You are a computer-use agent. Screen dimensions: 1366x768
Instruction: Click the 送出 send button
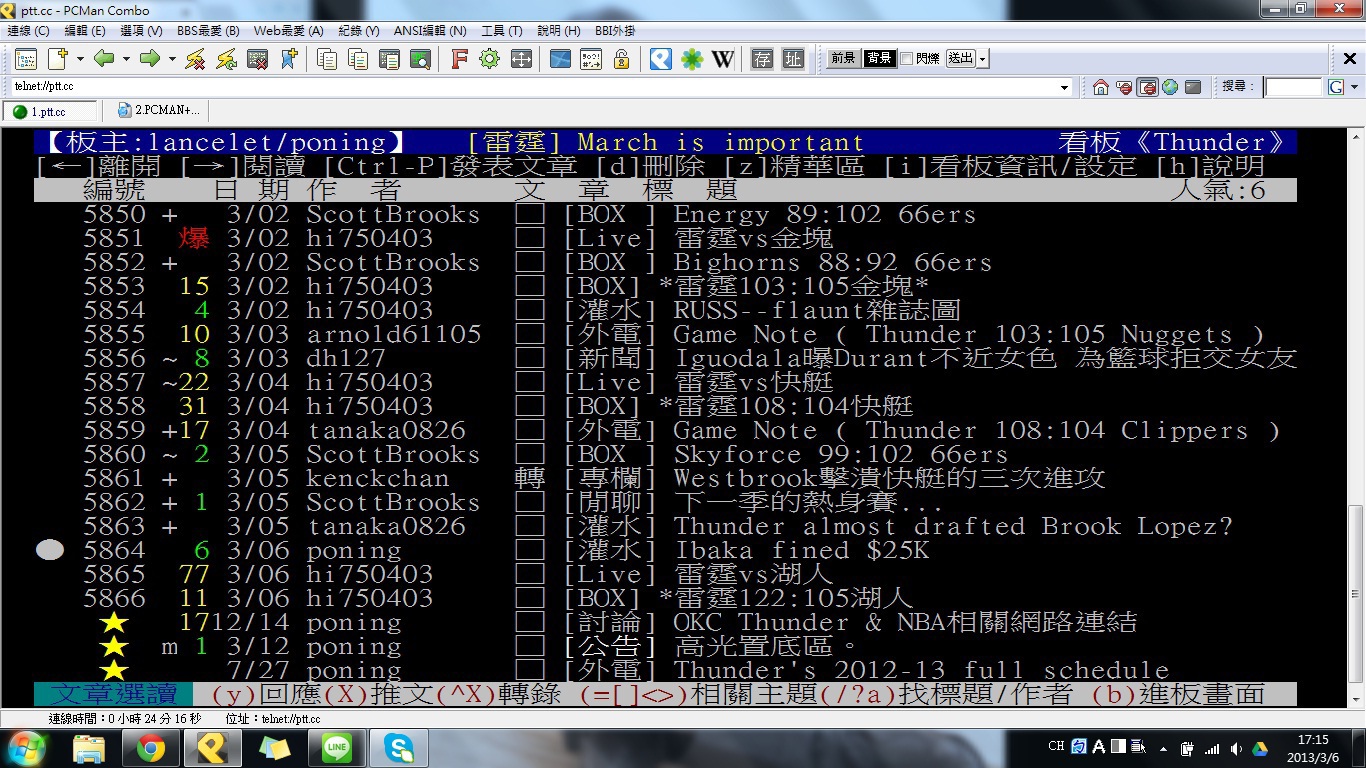point(960,59)
